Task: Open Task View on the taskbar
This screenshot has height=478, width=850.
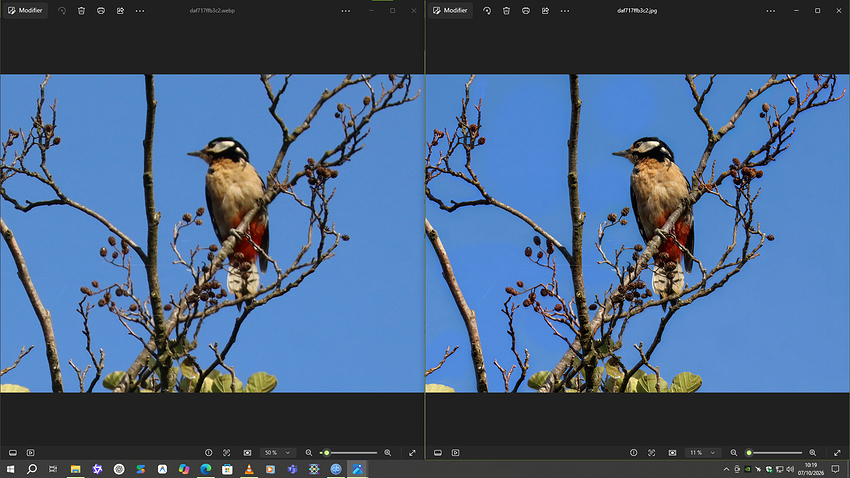Action: (53, 469)
